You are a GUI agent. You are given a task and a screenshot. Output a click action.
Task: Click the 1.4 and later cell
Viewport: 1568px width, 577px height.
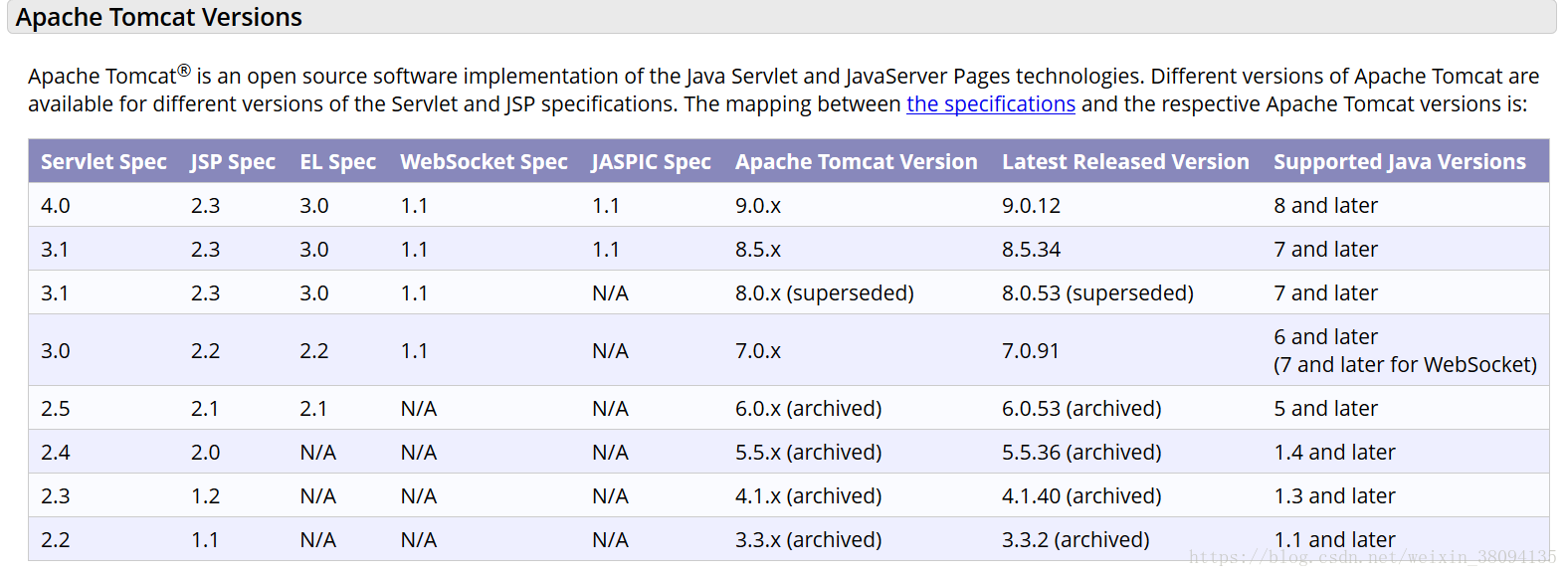coord(1334,453)
